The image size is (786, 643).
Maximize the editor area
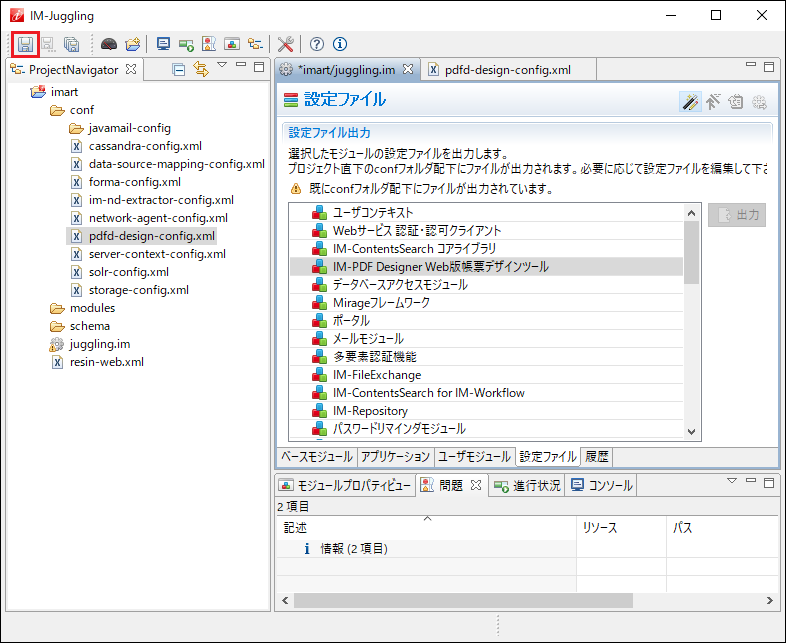tap(769, 67)
